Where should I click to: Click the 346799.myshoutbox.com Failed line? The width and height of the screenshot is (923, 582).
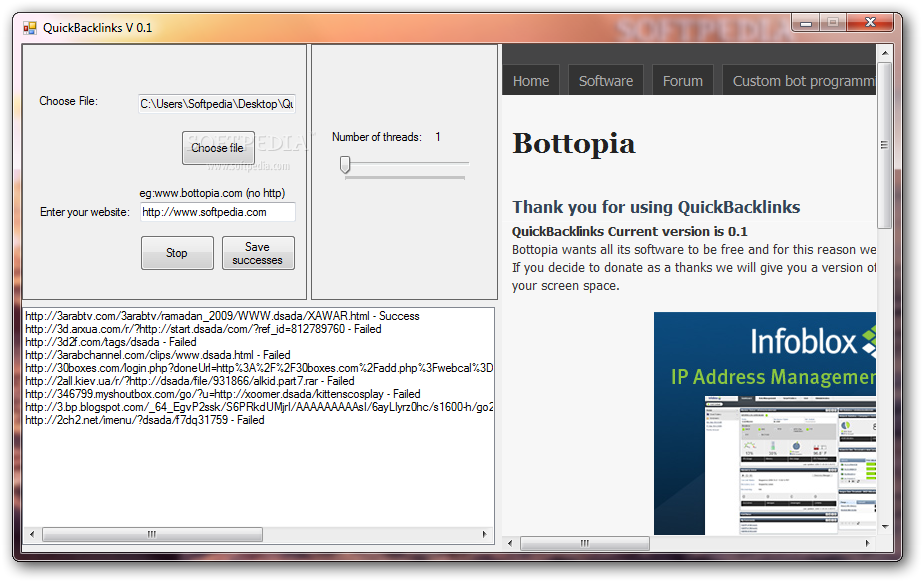point(223,394)
